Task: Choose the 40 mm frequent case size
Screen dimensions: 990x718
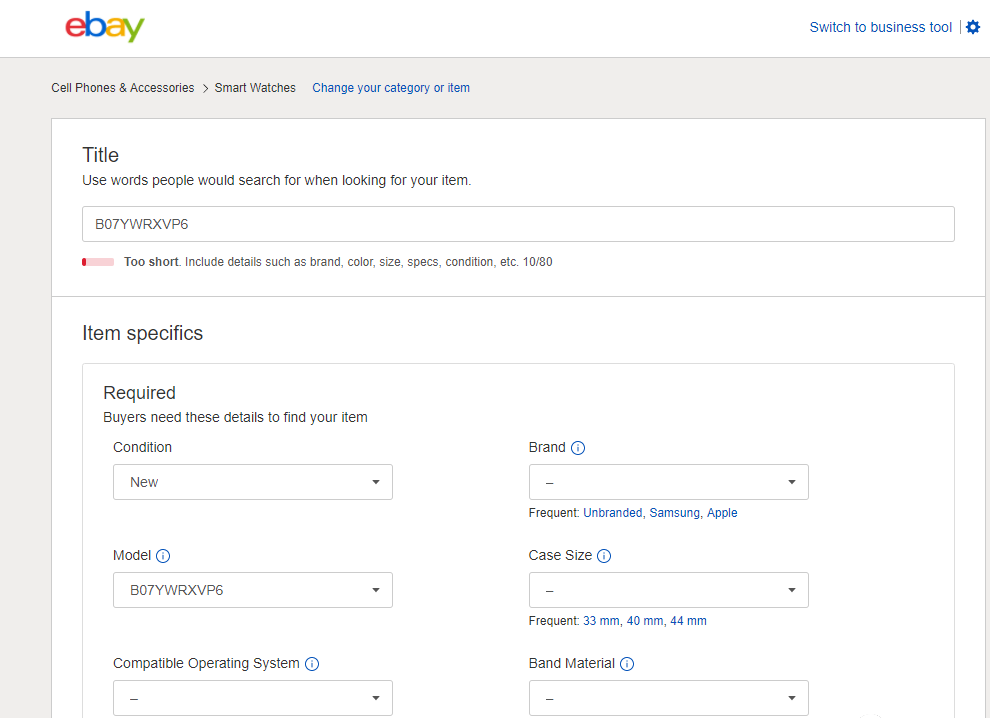Action: click(645, 621)
